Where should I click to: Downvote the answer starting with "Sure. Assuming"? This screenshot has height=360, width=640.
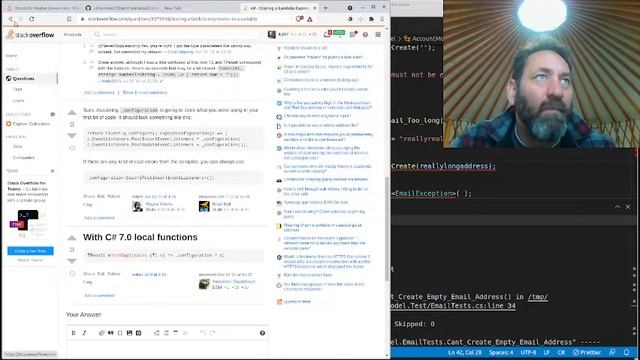[x=72, y=136]
